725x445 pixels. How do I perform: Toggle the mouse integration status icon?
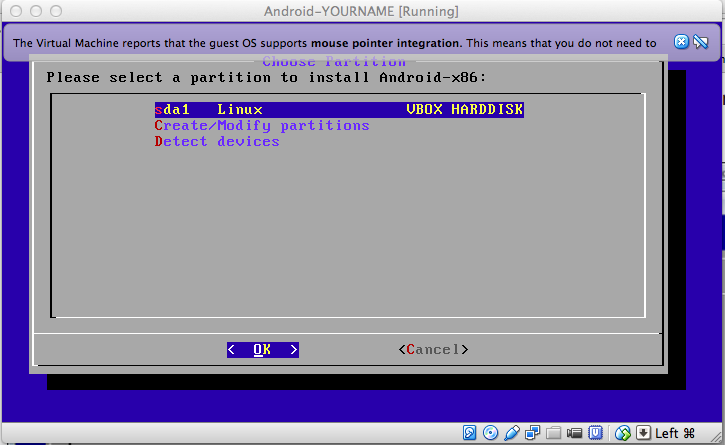pyautogui.click(x=622, y=433)
